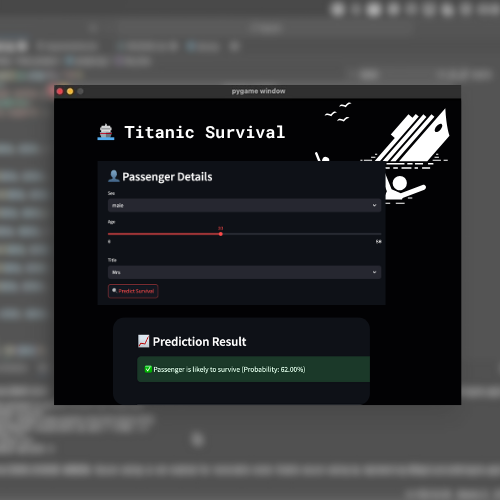This screenshot has width=500, height=500.
Task: Click the chevron arrow of Sex dropdown
Action: click(374, 205)
